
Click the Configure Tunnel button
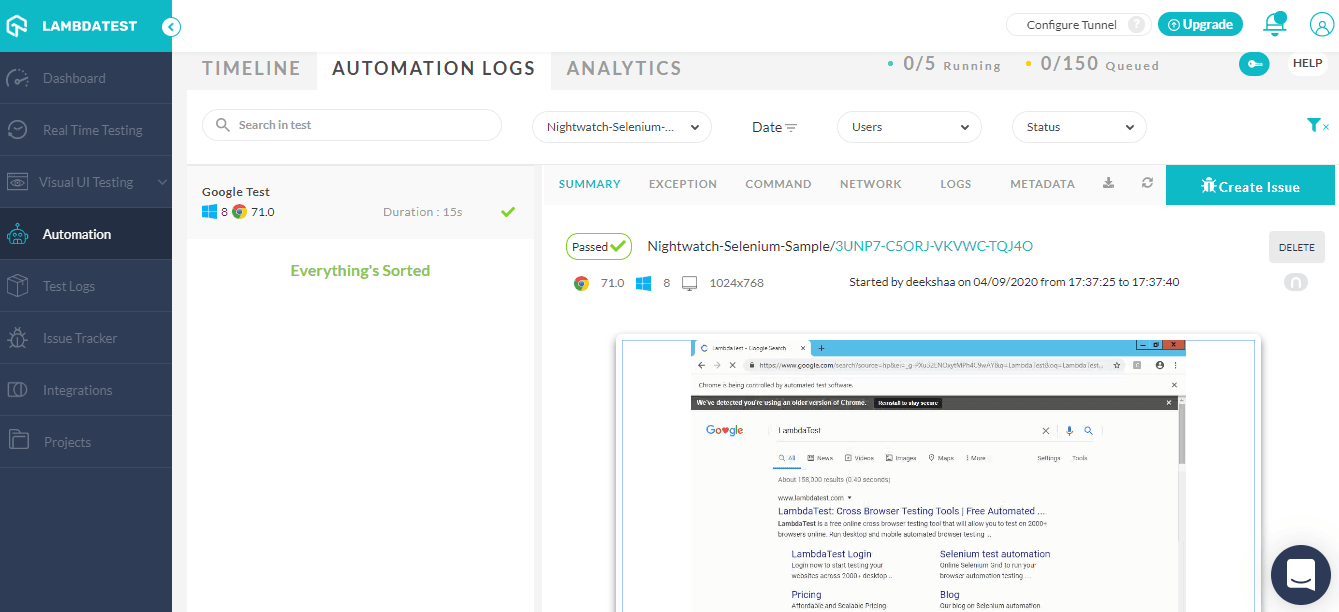click(1077, 25)
